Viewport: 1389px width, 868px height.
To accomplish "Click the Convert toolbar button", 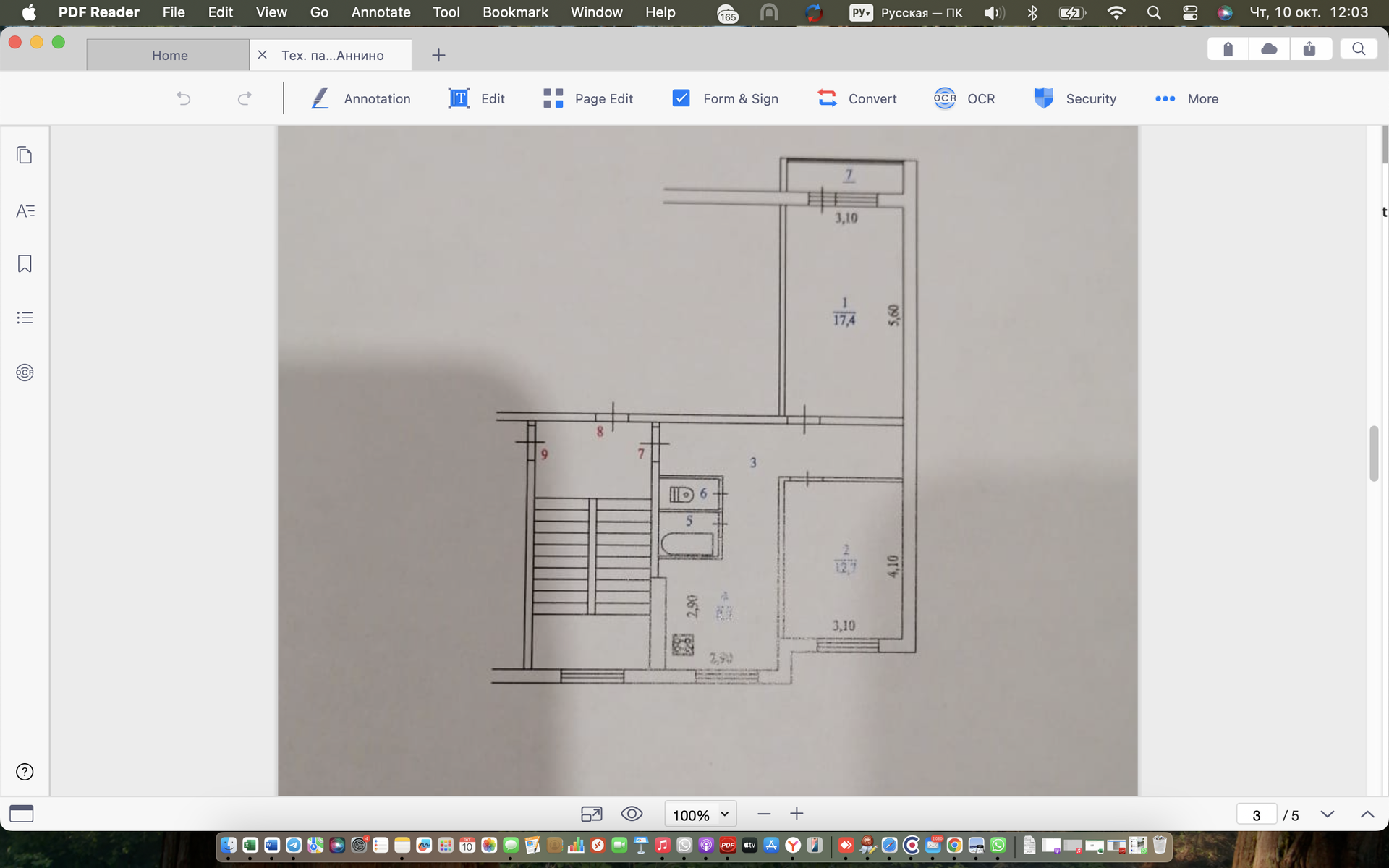I will (857, 98).
